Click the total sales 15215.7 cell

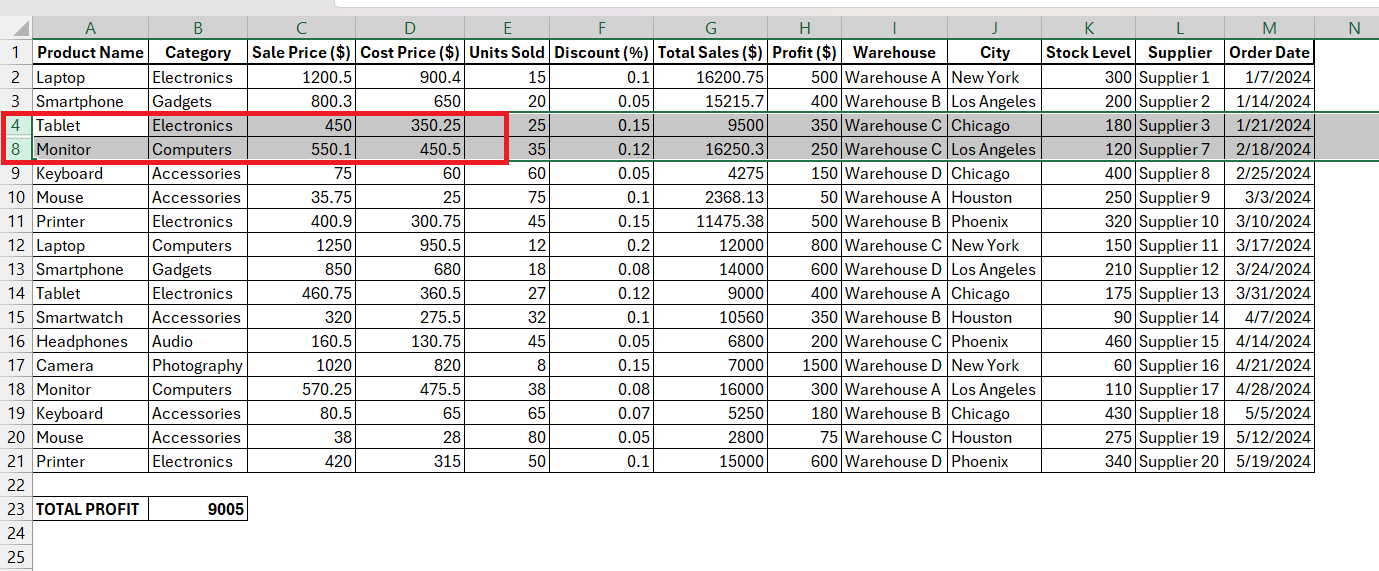click(x=710, y=101)
